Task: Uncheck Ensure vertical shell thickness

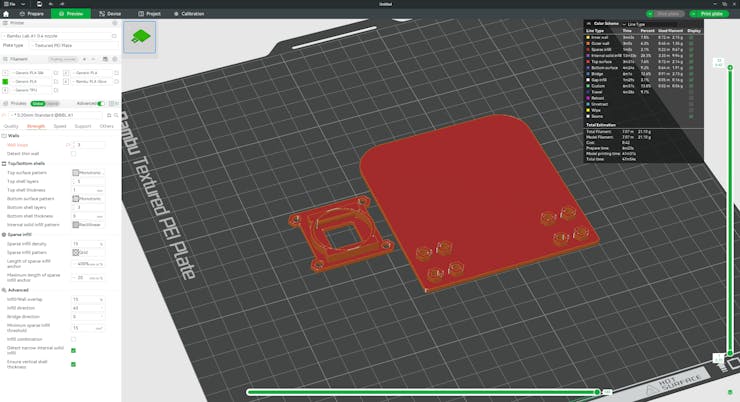Action: pos(73,364)
